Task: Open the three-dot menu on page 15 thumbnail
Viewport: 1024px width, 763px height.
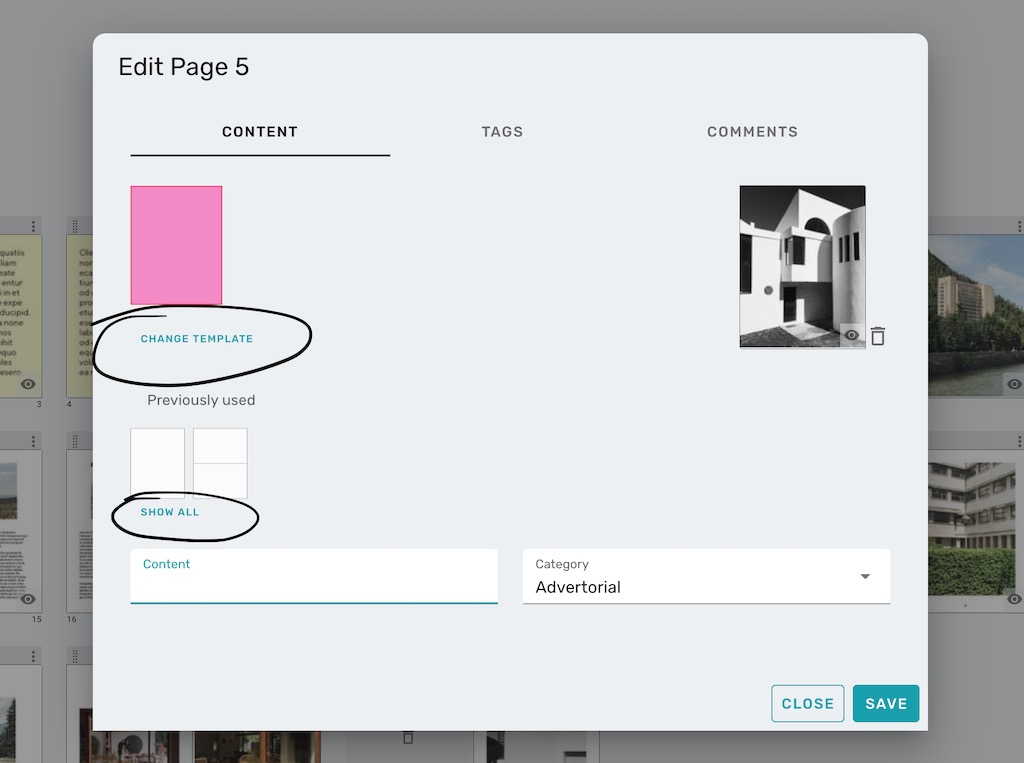Action: (x=34, y=440)
